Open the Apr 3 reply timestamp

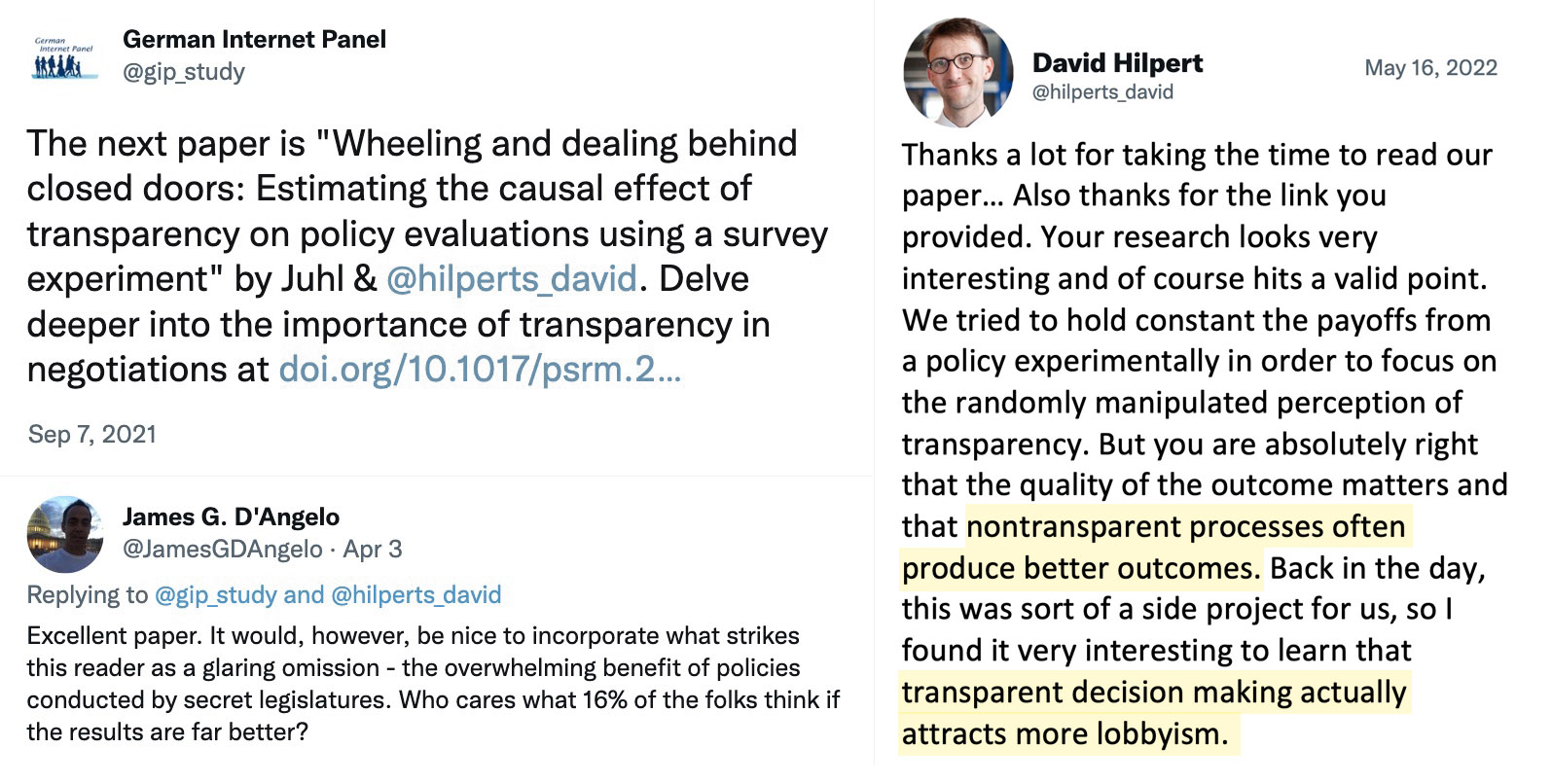coord(373,550)
